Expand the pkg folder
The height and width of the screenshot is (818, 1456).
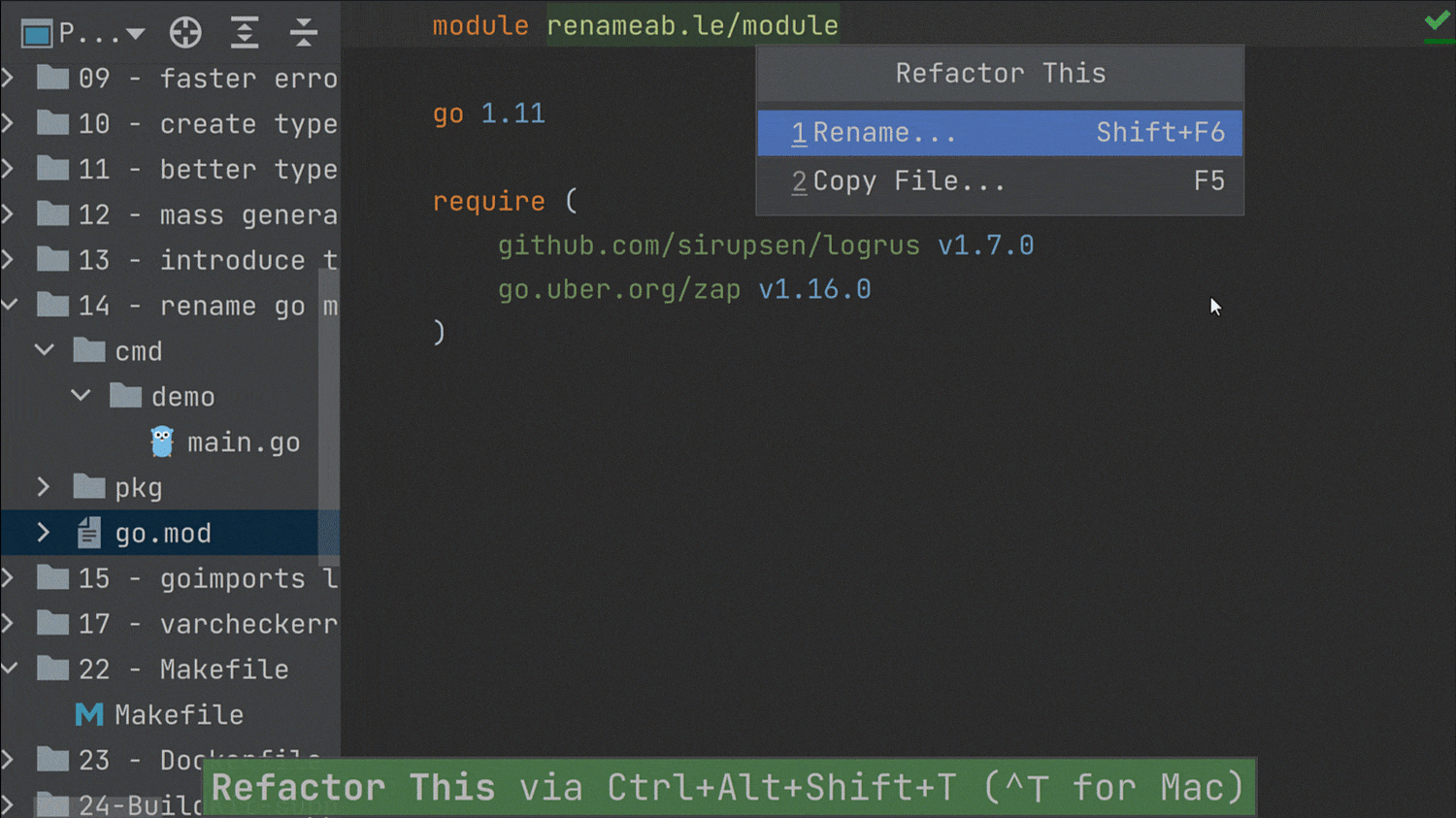44,487
